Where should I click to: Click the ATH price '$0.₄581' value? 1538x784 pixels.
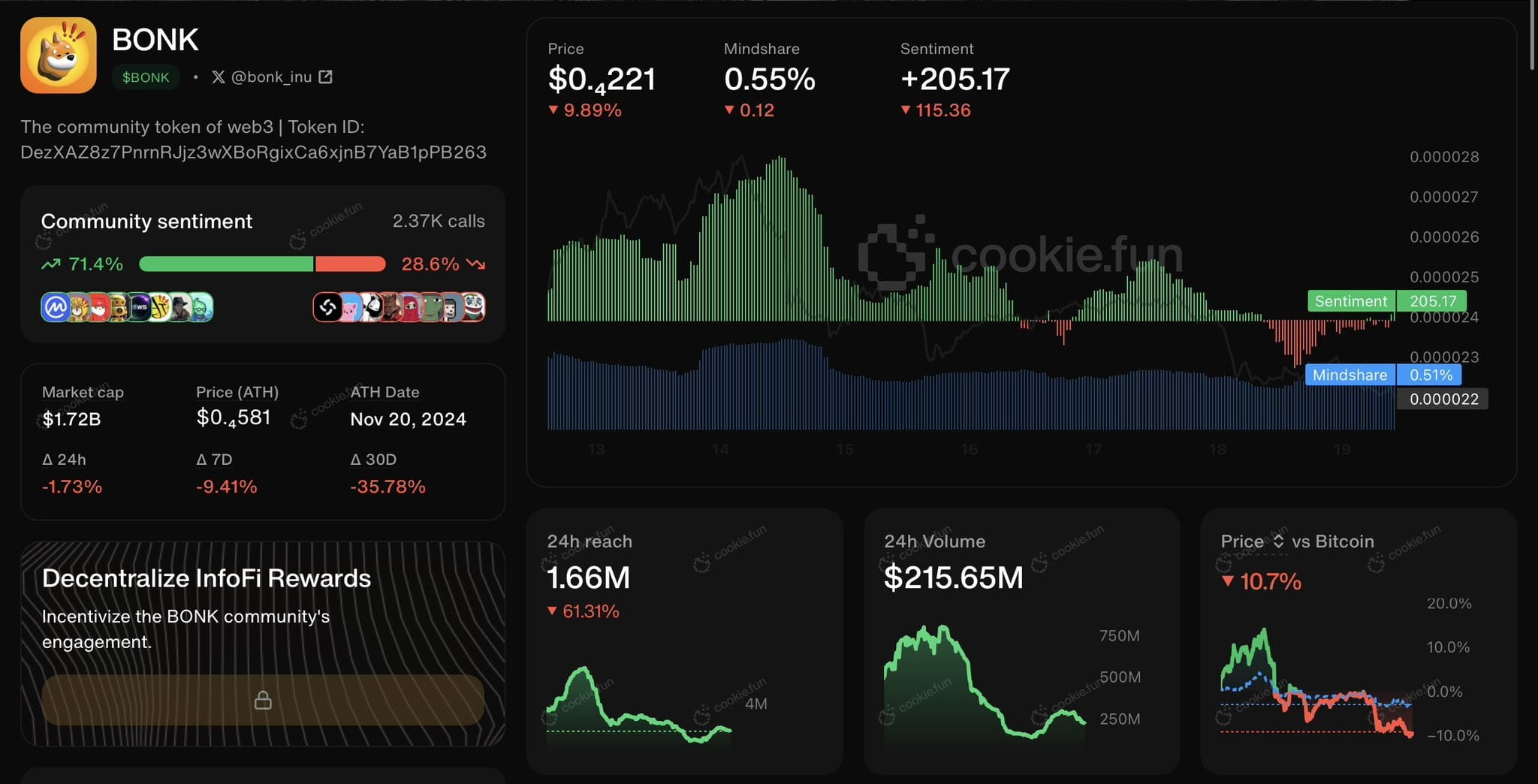point(234,418)
